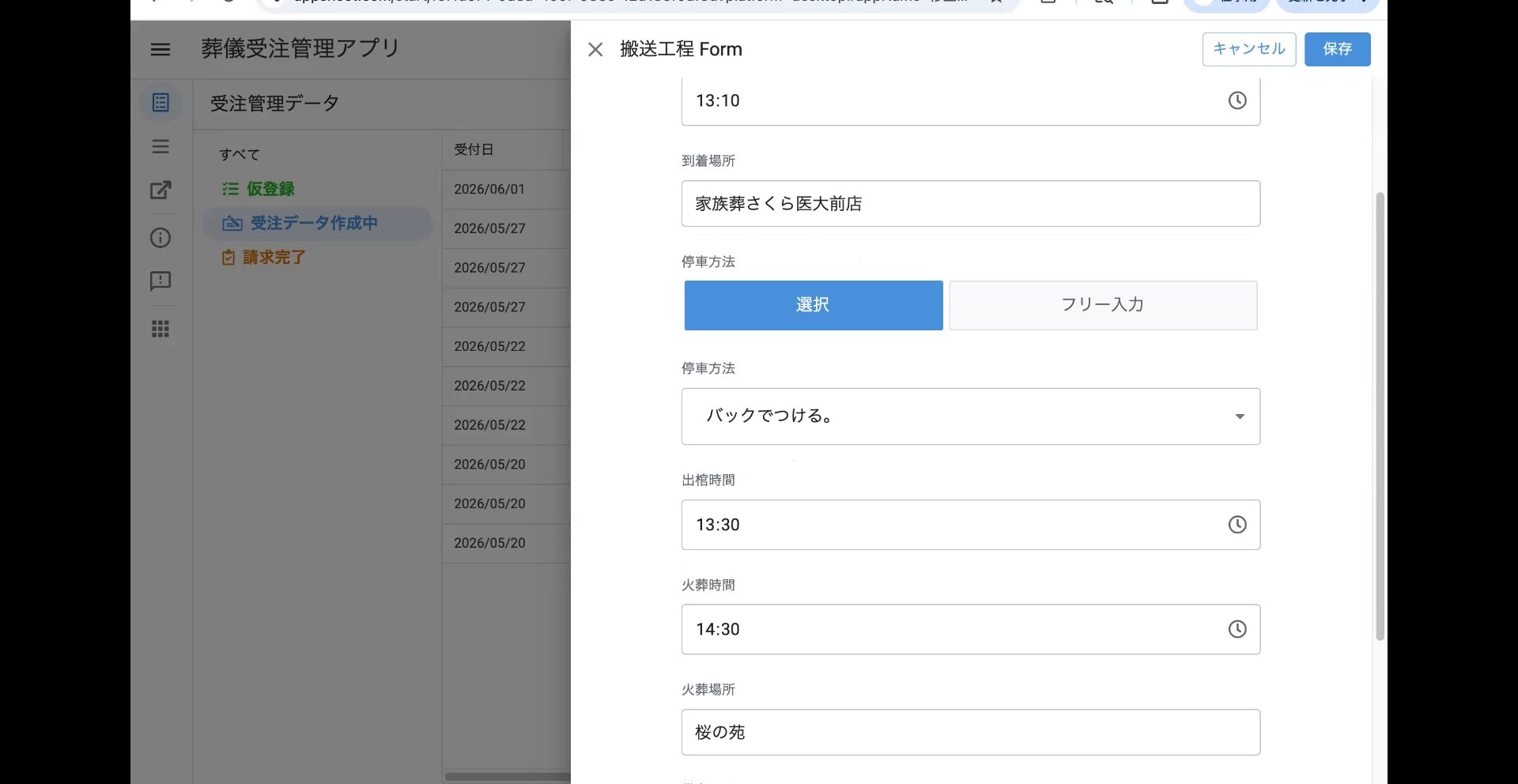This screenshot has height=784, width=1518.
Task: Click the 到着場所 input field
Action: pyautogui.click(x=971, y=204)
